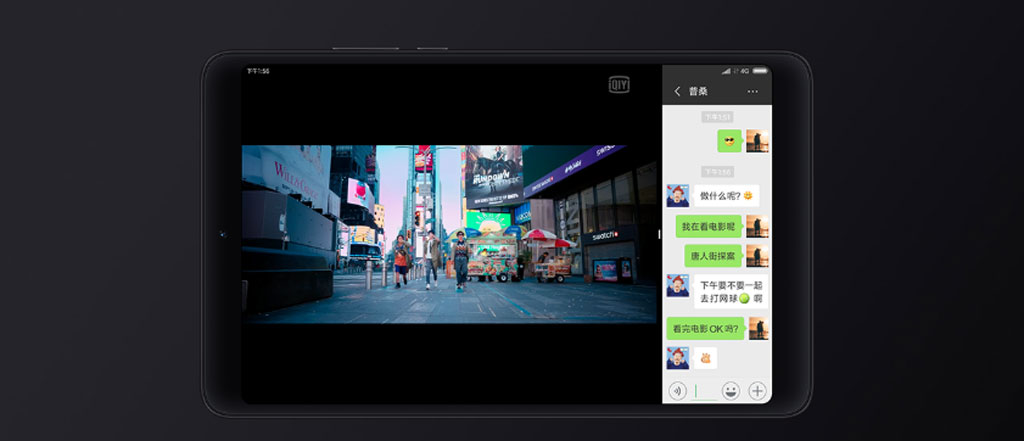Click the split-screen divider handle

pyautogui.click(x=659, y=234)
